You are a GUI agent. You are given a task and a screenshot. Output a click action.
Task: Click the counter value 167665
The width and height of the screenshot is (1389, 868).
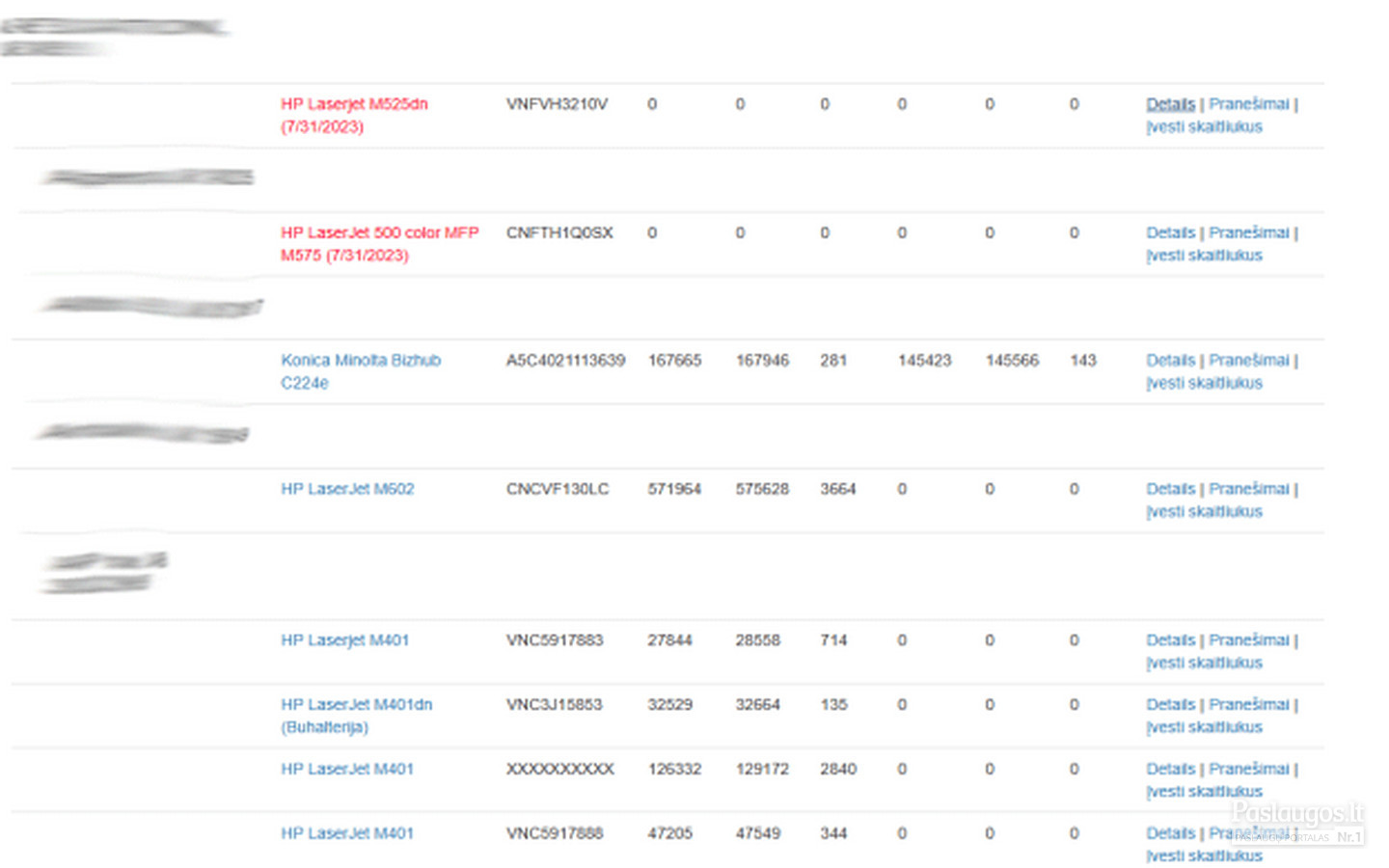(x=674, y=360)
